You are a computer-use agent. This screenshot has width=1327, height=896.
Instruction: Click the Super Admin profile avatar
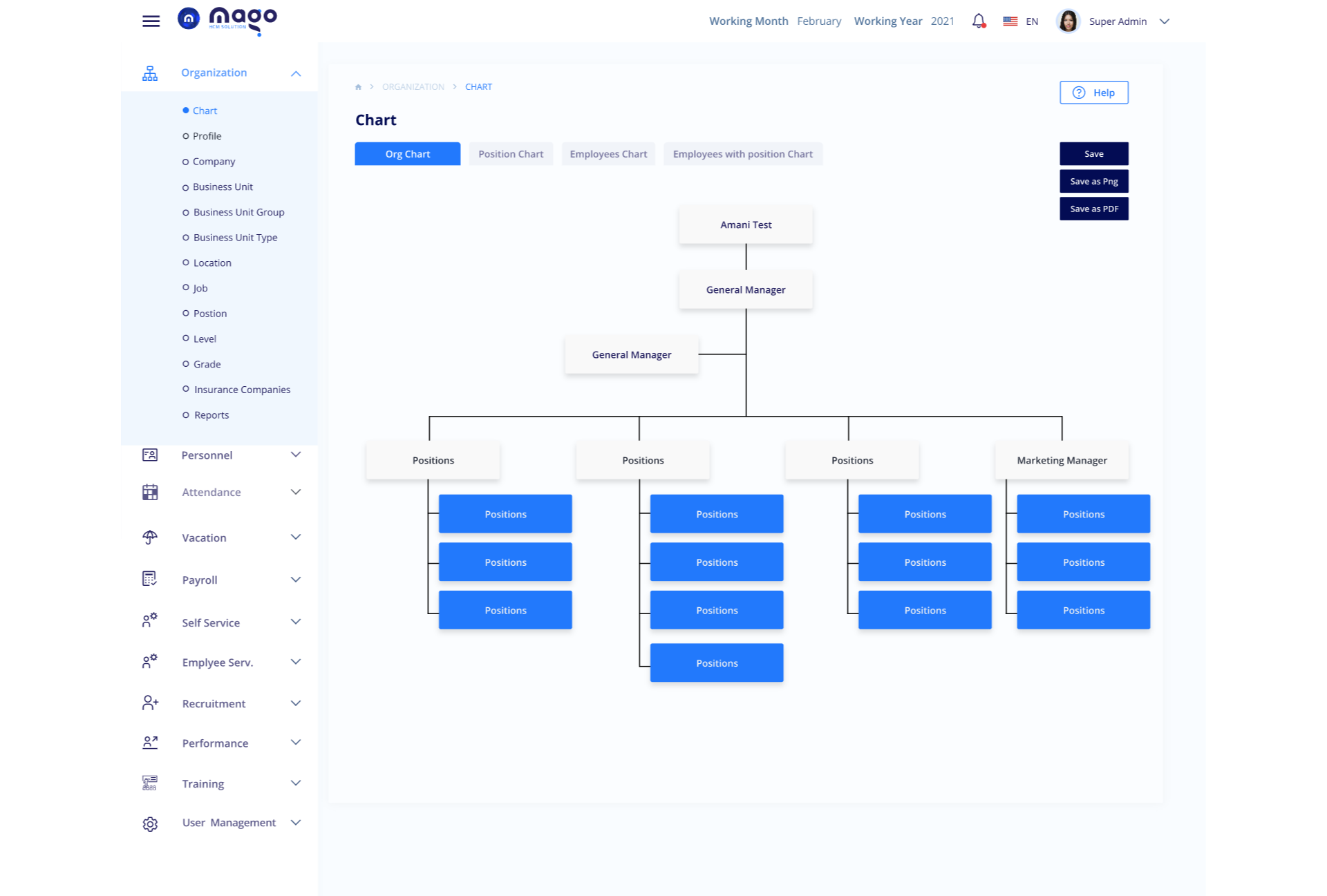tap(1068, 21)
